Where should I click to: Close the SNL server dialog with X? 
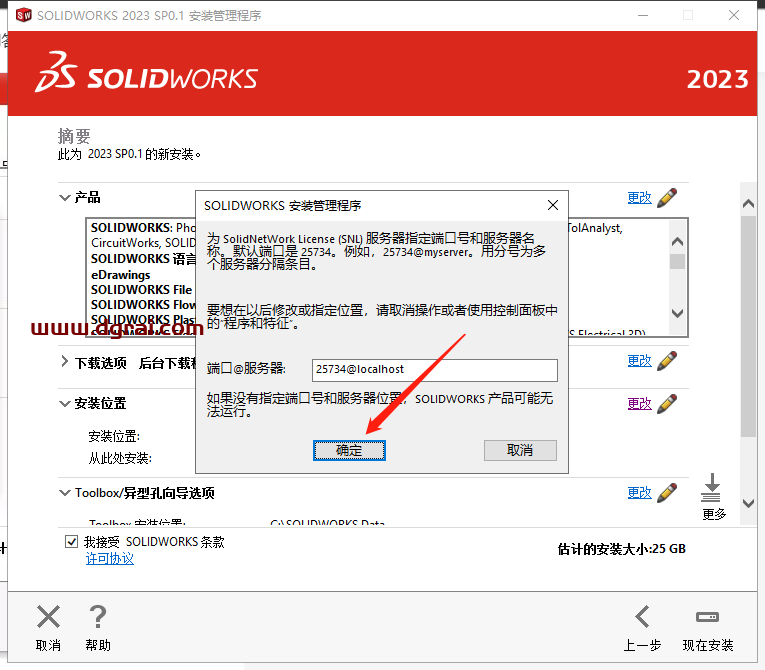[x=553, y=205]
